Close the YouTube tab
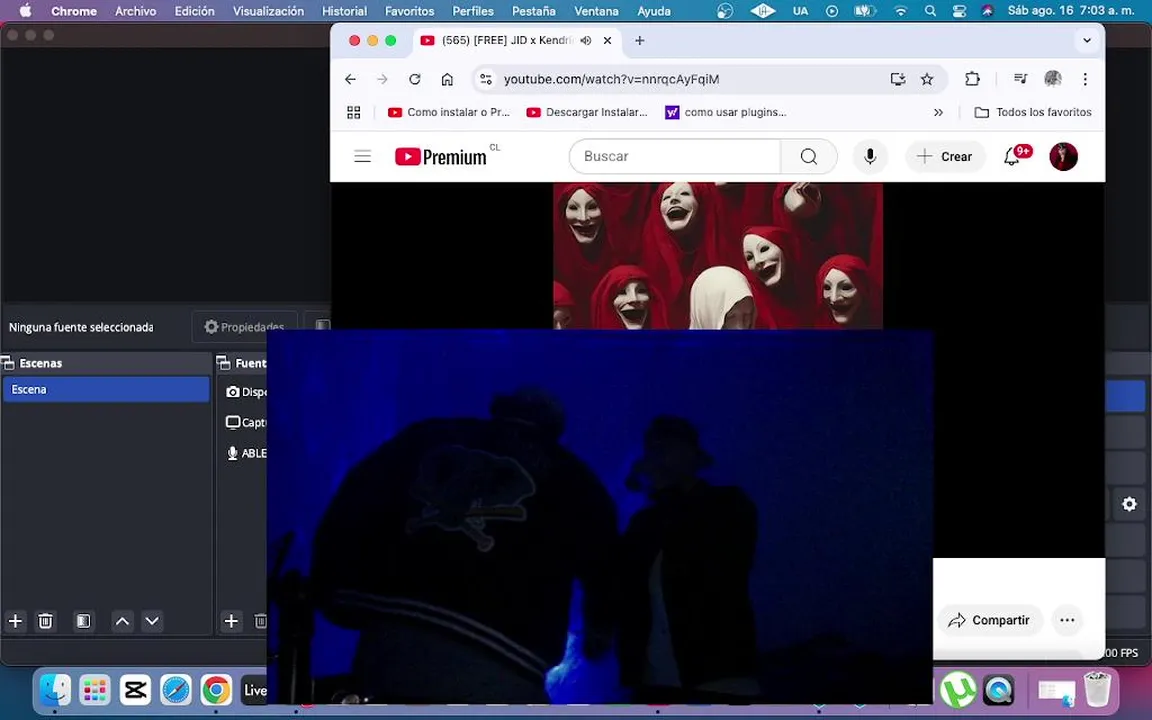The height and width of the screenshot is (720, 1152). (x=608, y=40)
